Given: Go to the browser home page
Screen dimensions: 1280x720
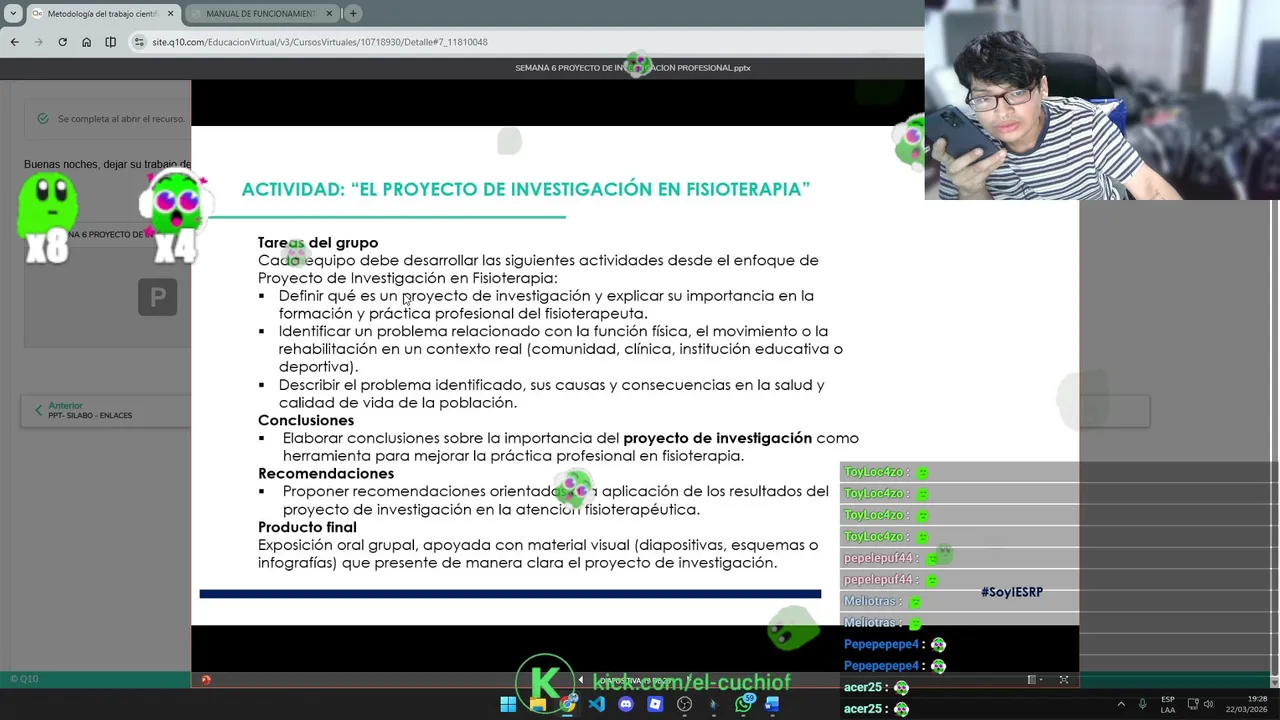Looking at the screenshot, I should pos(86,42).
